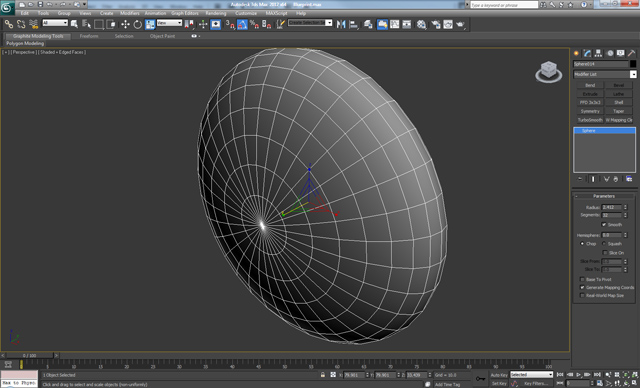The height and width of the screenshot is (388, 640).
Task: Click the Key Filters button
Action: (536, 384)
